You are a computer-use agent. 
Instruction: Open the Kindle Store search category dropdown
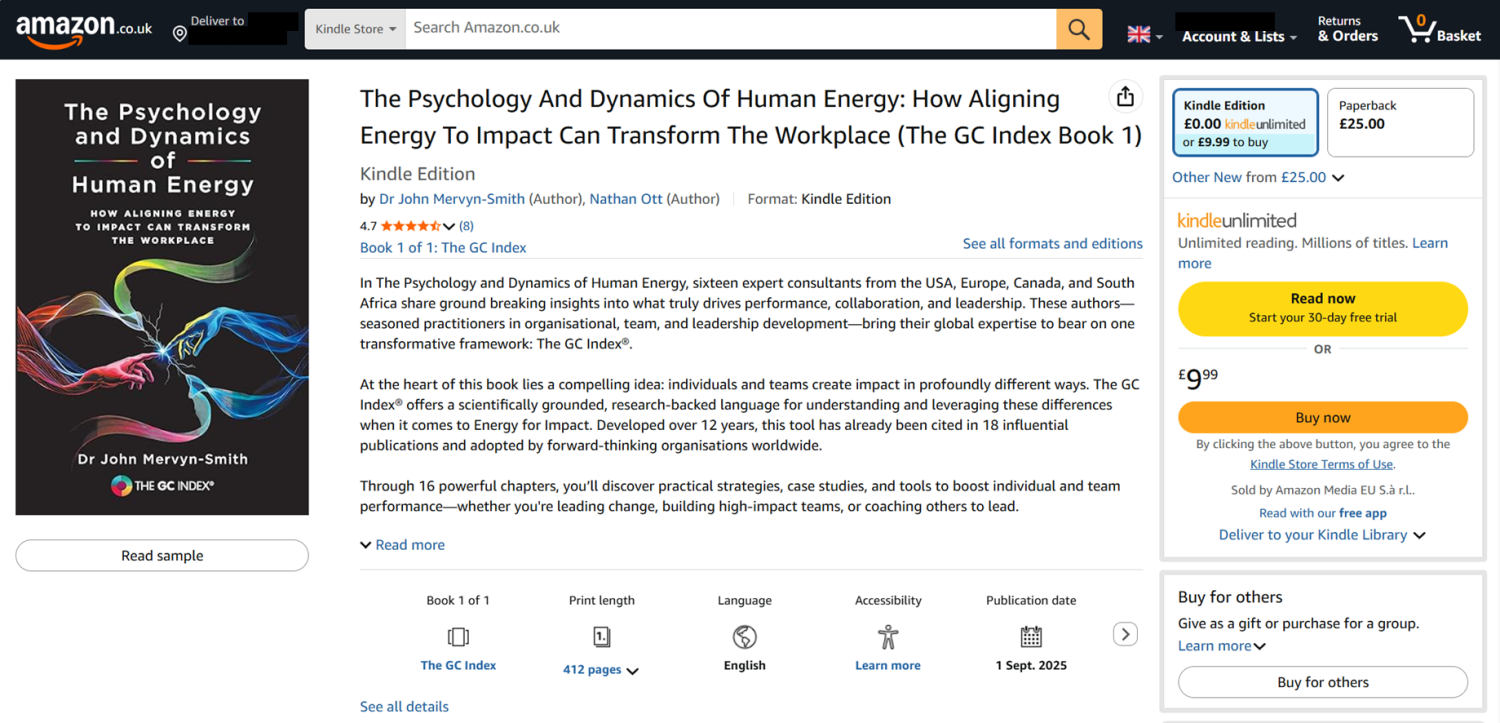click(355, 29)
